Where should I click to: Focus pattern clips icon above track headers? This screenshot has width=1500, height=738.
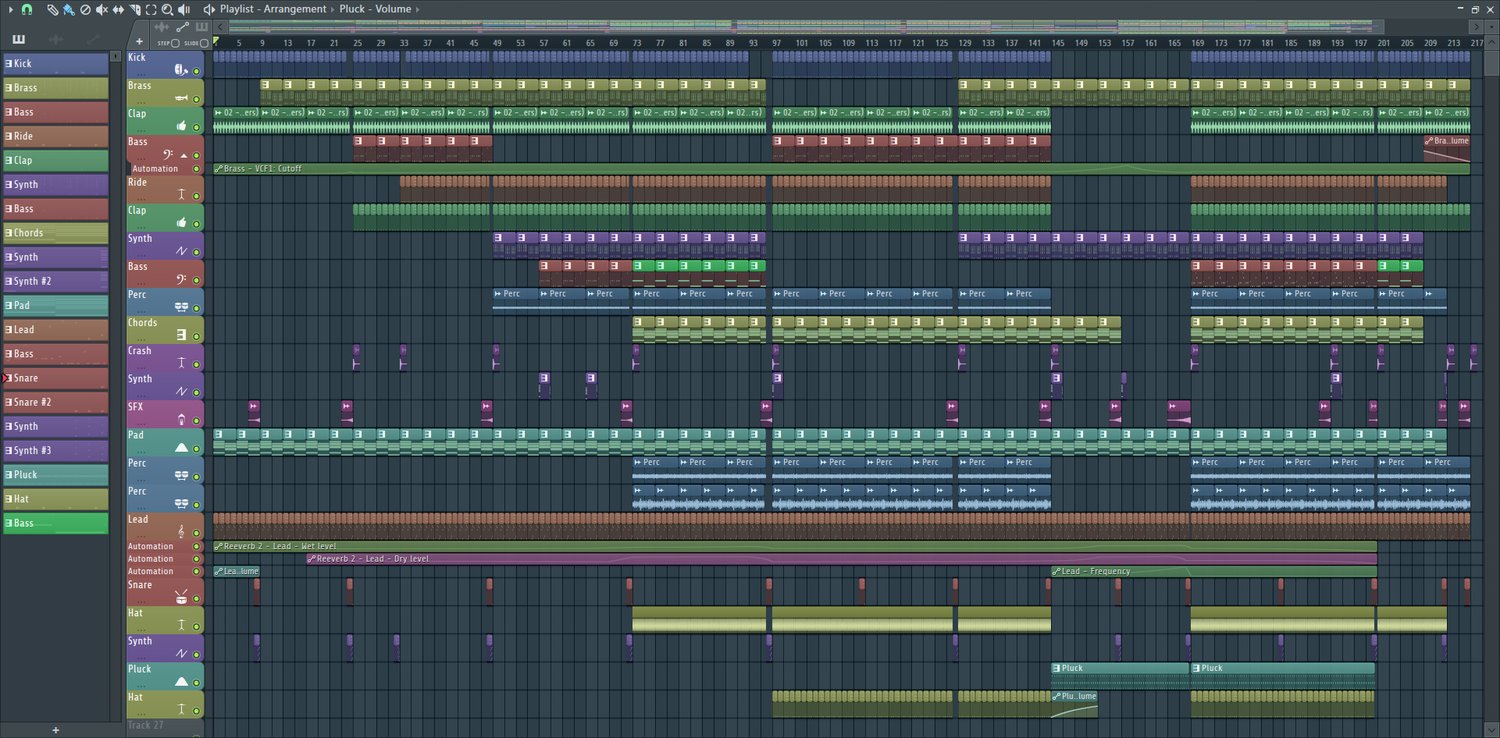(x=203, y=27)
